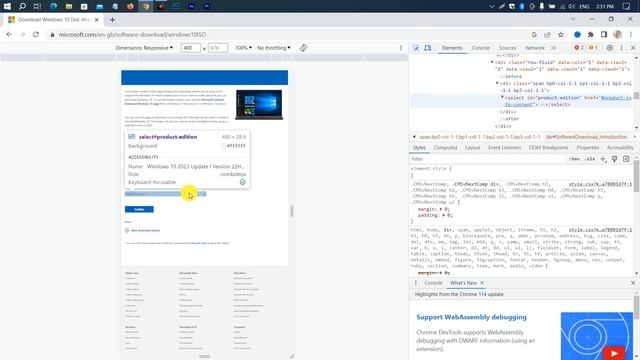Screen dimensions: 640x360
Task: Open a new browser tab
Action: pos(112,20)
